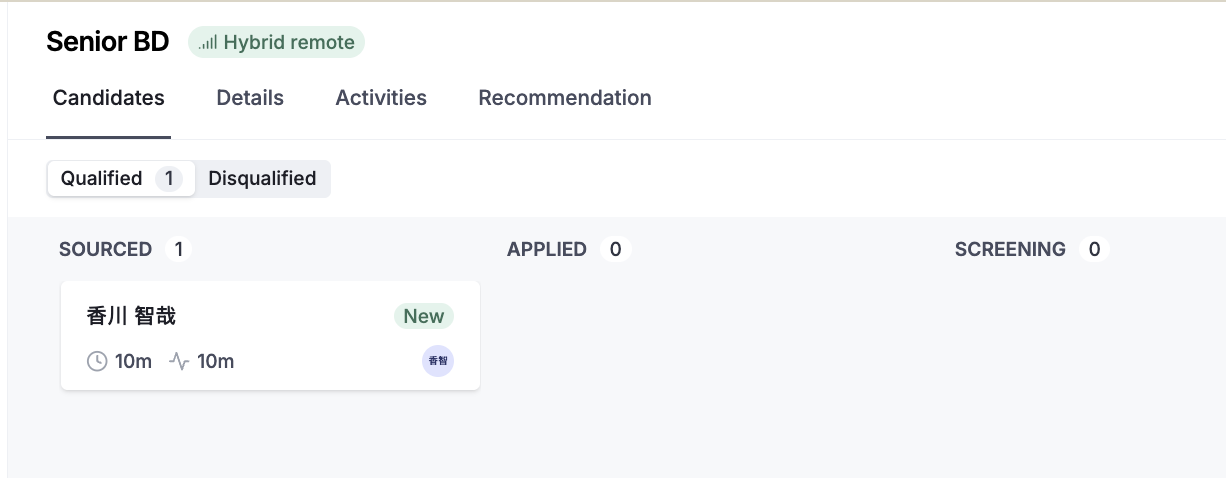1226x478 pixels.
Task: Click the SOURCED column header
Action: pyautogui.click(x=106, y=249)
